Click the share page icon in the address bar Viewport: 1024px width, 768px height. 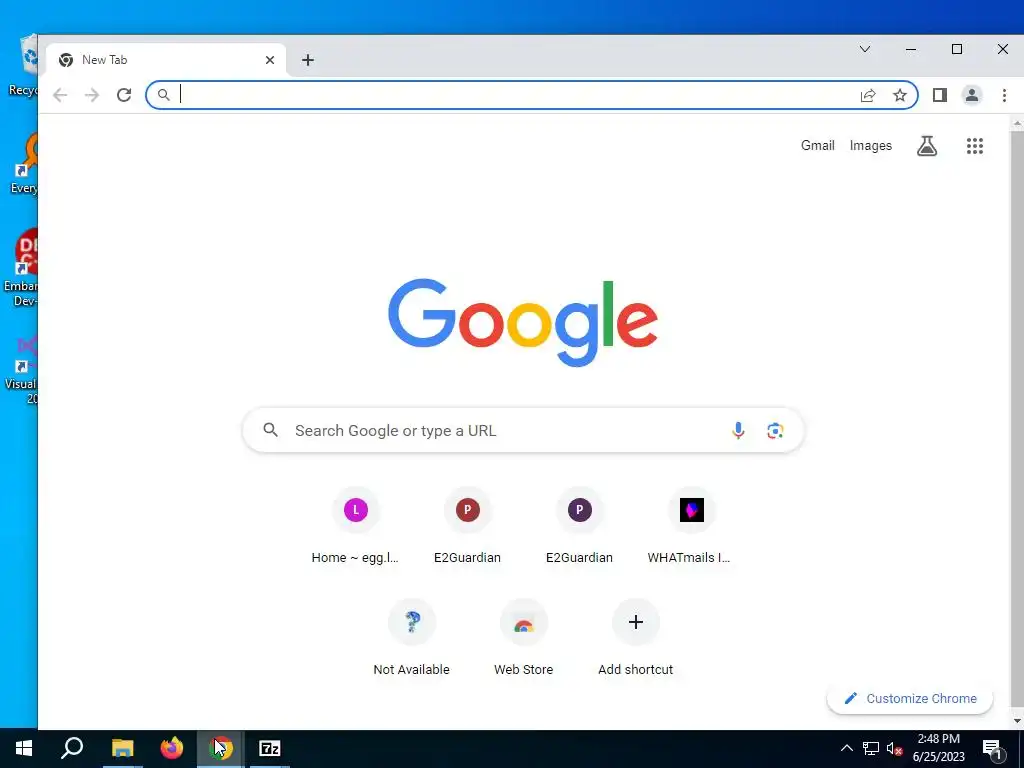tap(868, 95)
